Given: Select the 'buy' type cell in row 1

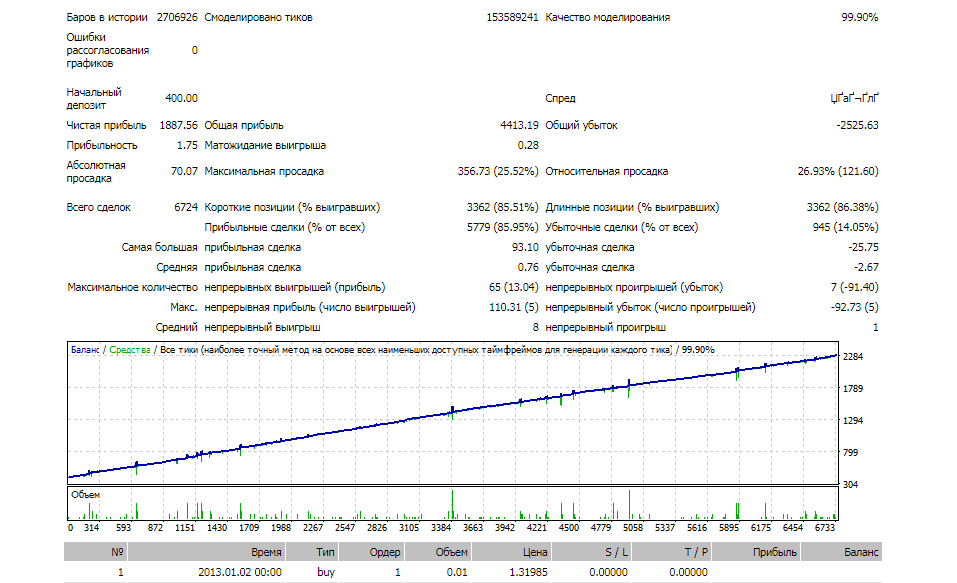Looking at the screenshot, I should pyautogui.click(x=326, y=572).
